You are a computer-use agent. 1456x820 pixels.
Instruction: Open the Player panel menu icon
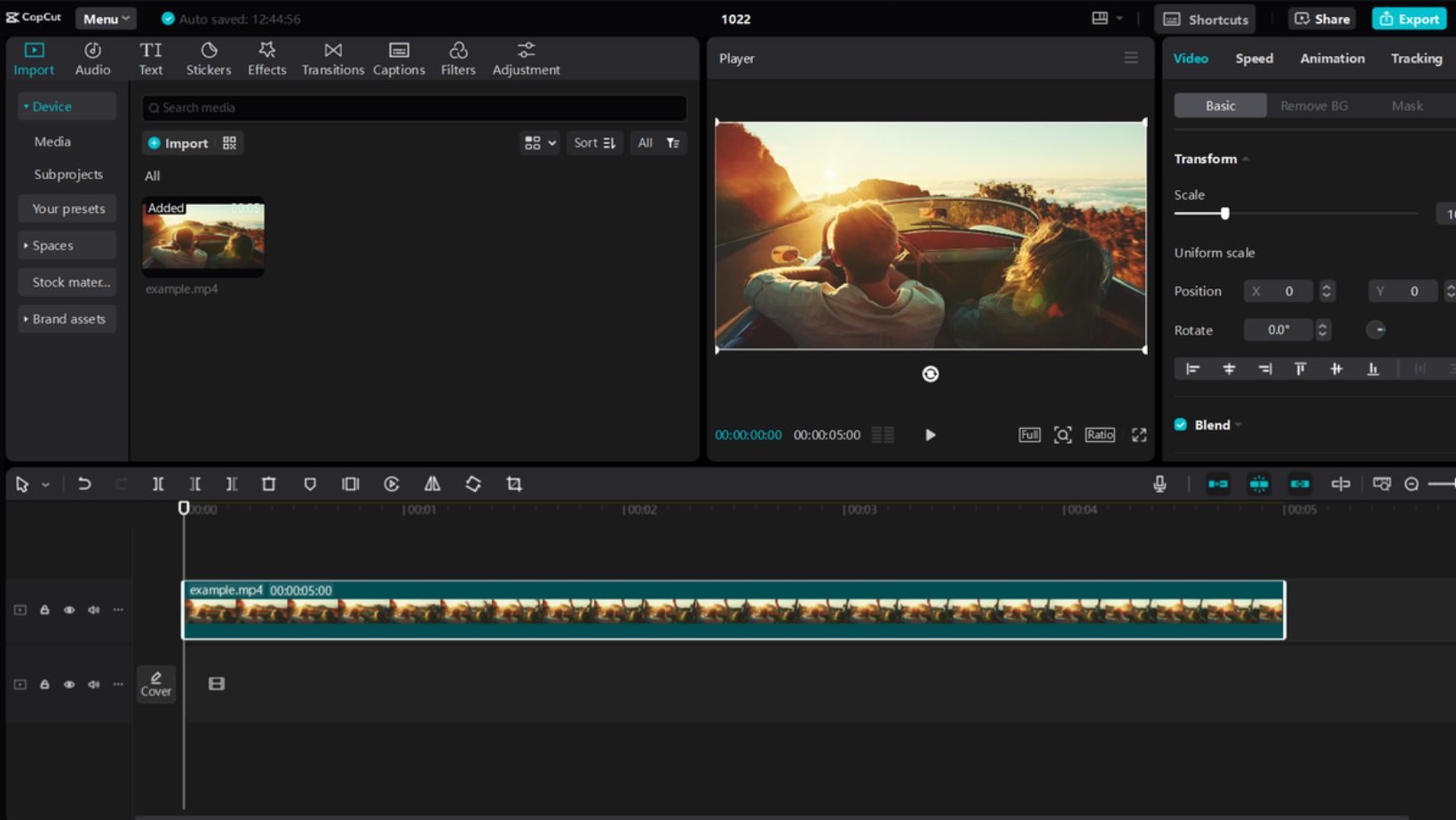tap(1131, 58)
